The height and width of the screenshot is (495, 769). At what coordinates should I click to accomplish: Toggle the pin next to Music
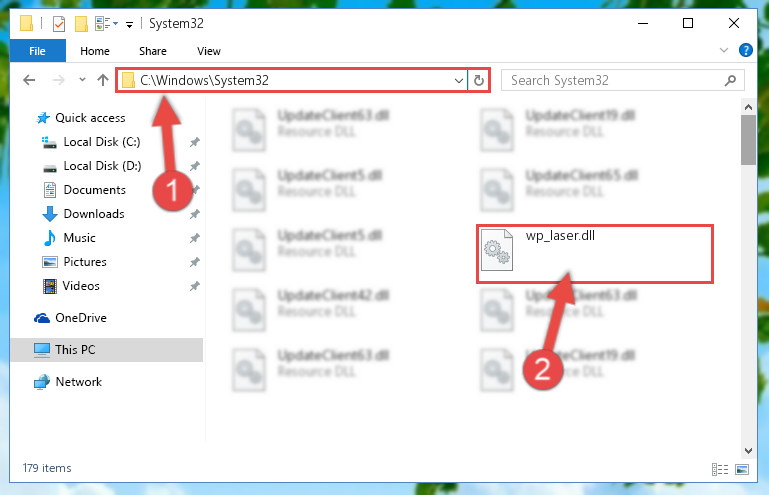point(195,238)
